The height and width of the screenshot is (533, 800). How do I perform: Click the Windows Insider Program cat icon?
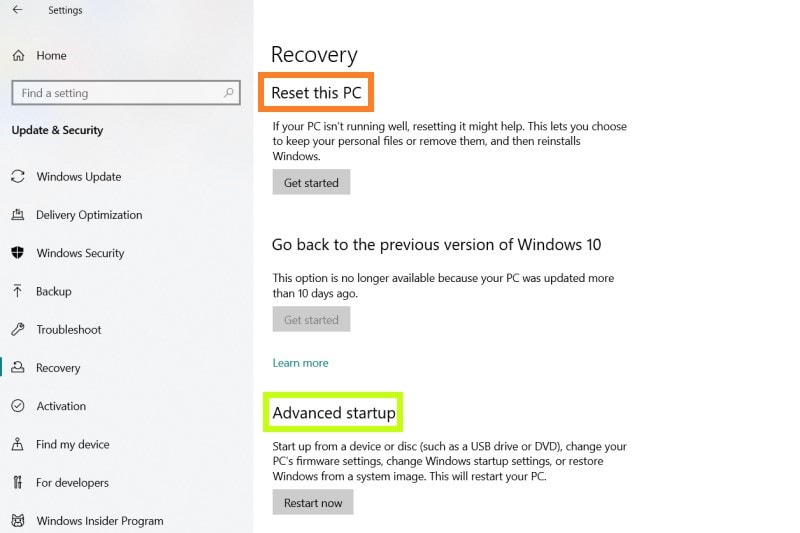pos(18,521)
